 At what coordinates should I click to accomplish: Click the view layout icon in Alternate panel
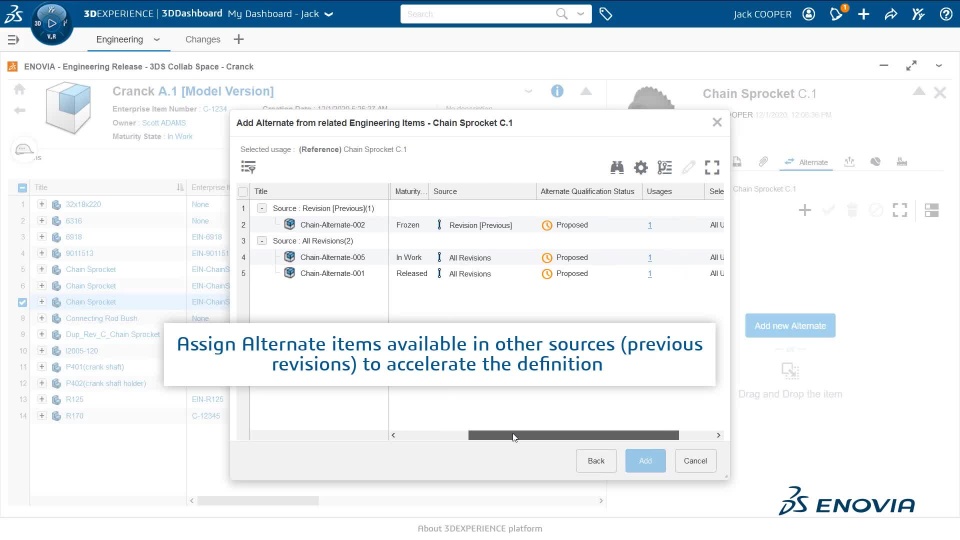932,211
